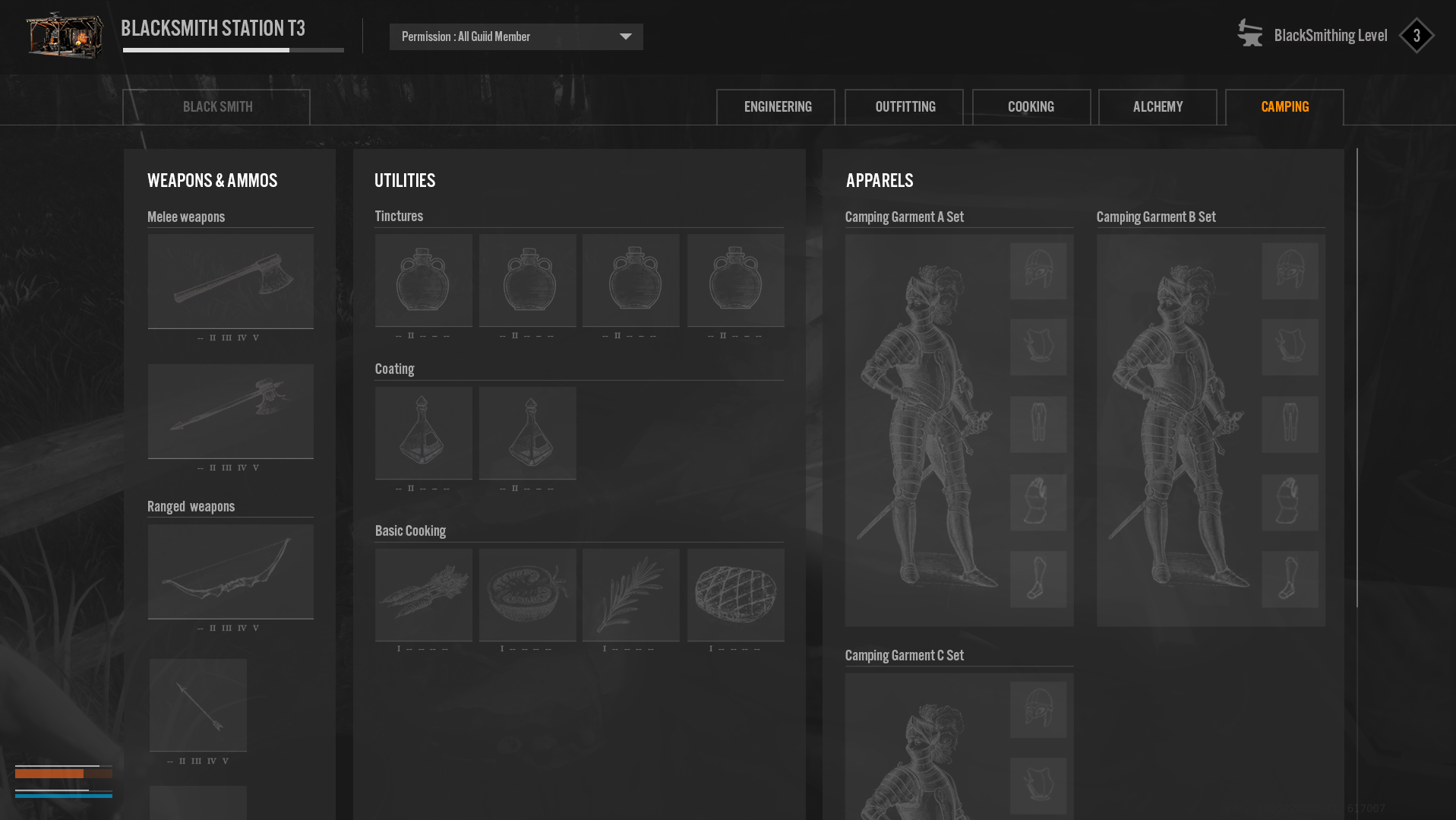Go to the Cooking tab

coord(1031,107)
